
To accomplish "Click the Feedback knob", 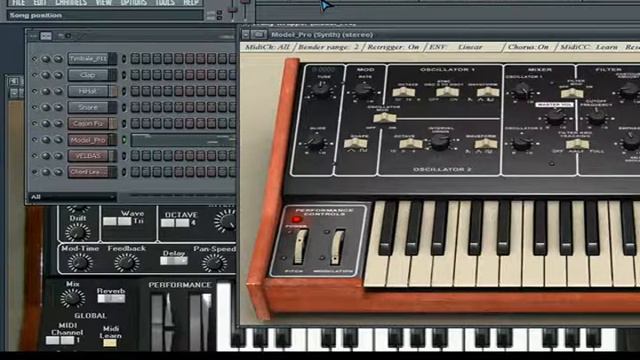I will click(x=126, y=263).
